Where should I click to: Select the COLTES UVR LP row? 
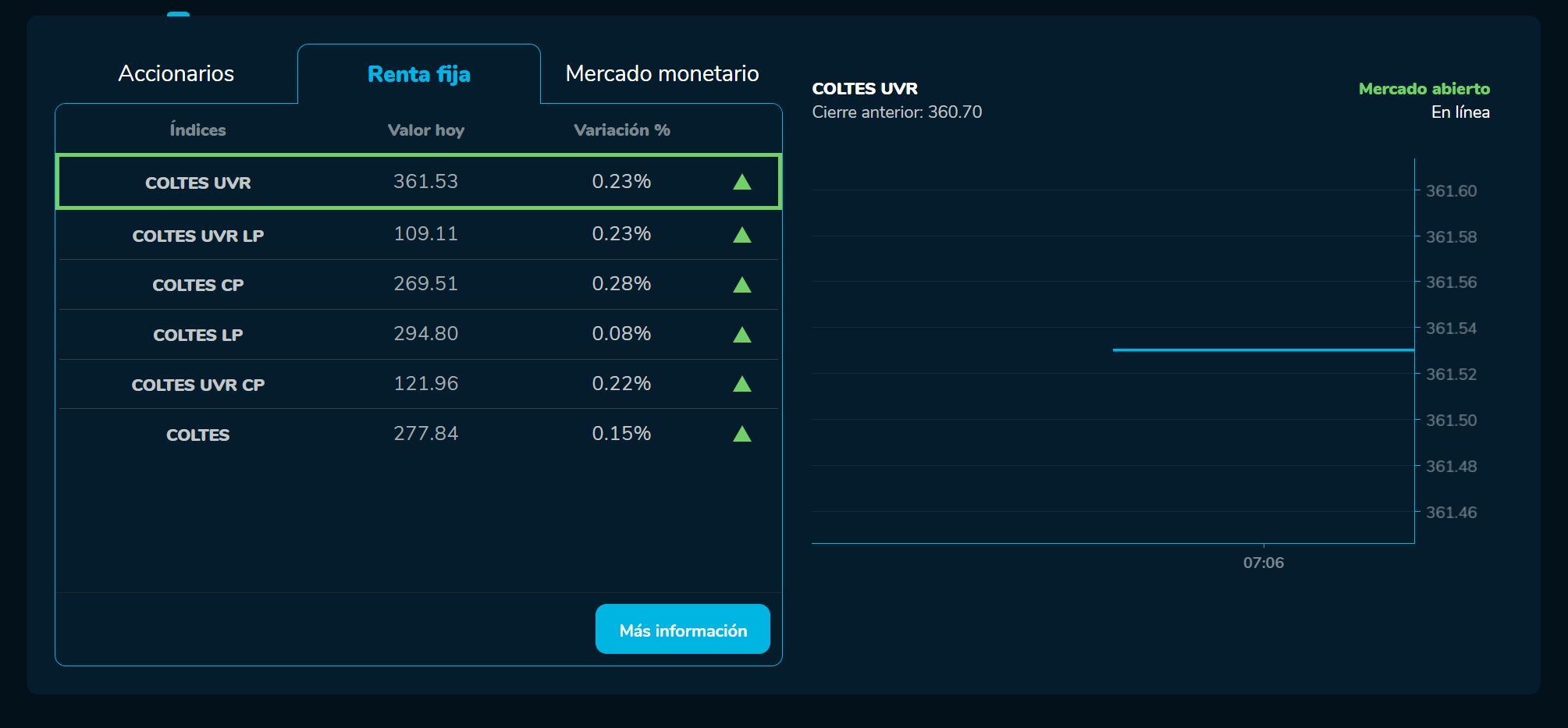(x=419, y=233)
